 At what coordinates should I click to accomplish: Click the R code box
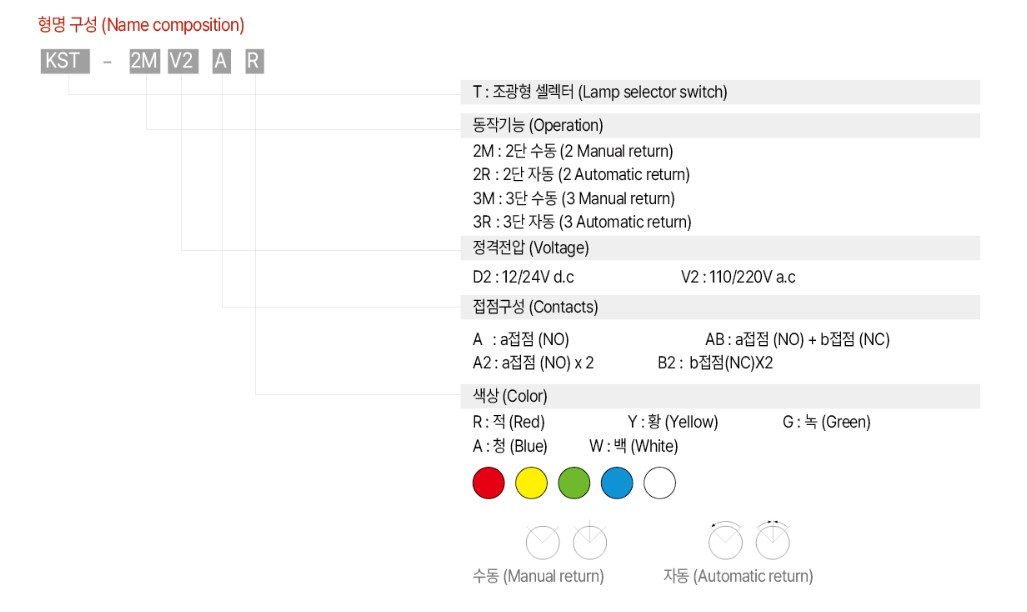click(x=254, y=61)
